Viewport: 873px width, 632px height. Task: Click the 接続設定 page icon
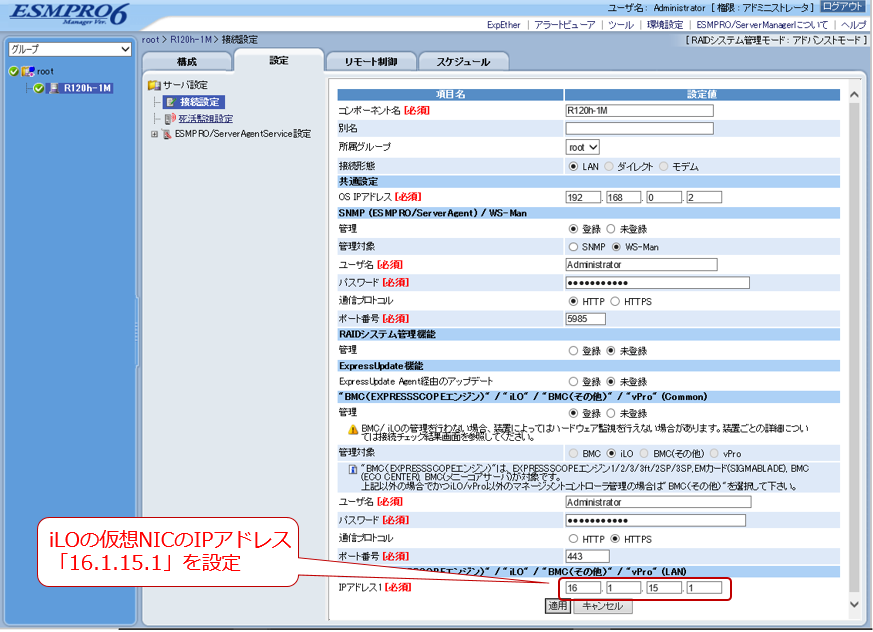click(171, 102)
